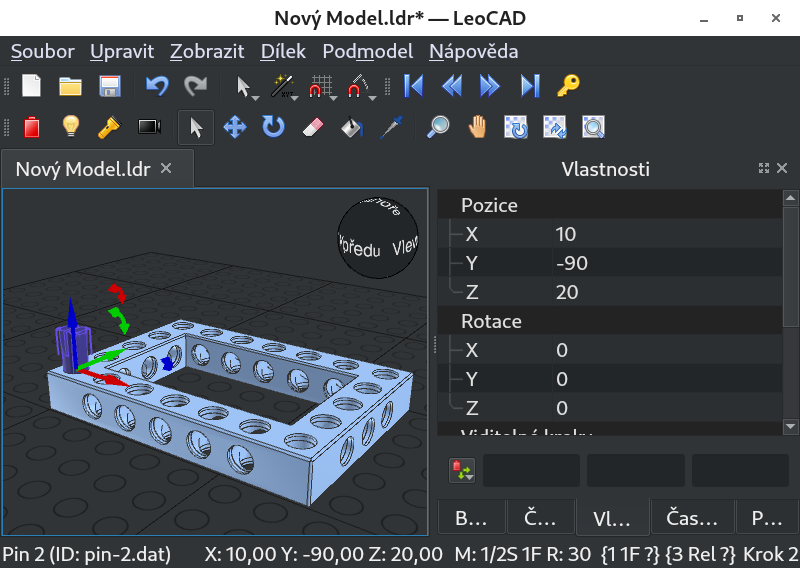This screenshot has width=800, height=568.
Task: Switch to the Č... panel tab
Action: click(x=540, y=517)
